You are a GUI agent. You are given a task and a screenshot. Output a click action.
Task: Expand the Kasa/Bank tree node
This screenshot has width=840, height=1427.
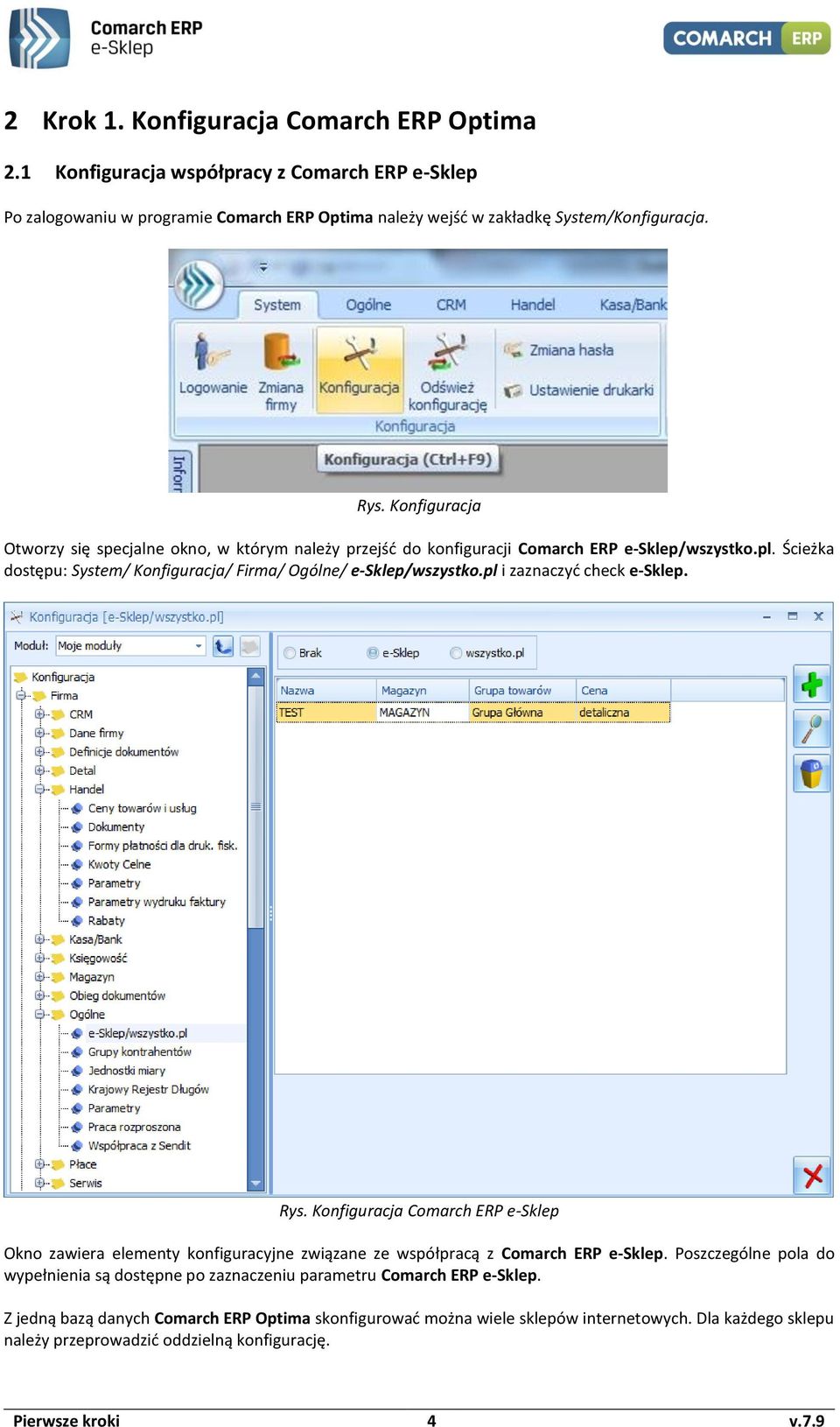39,939
